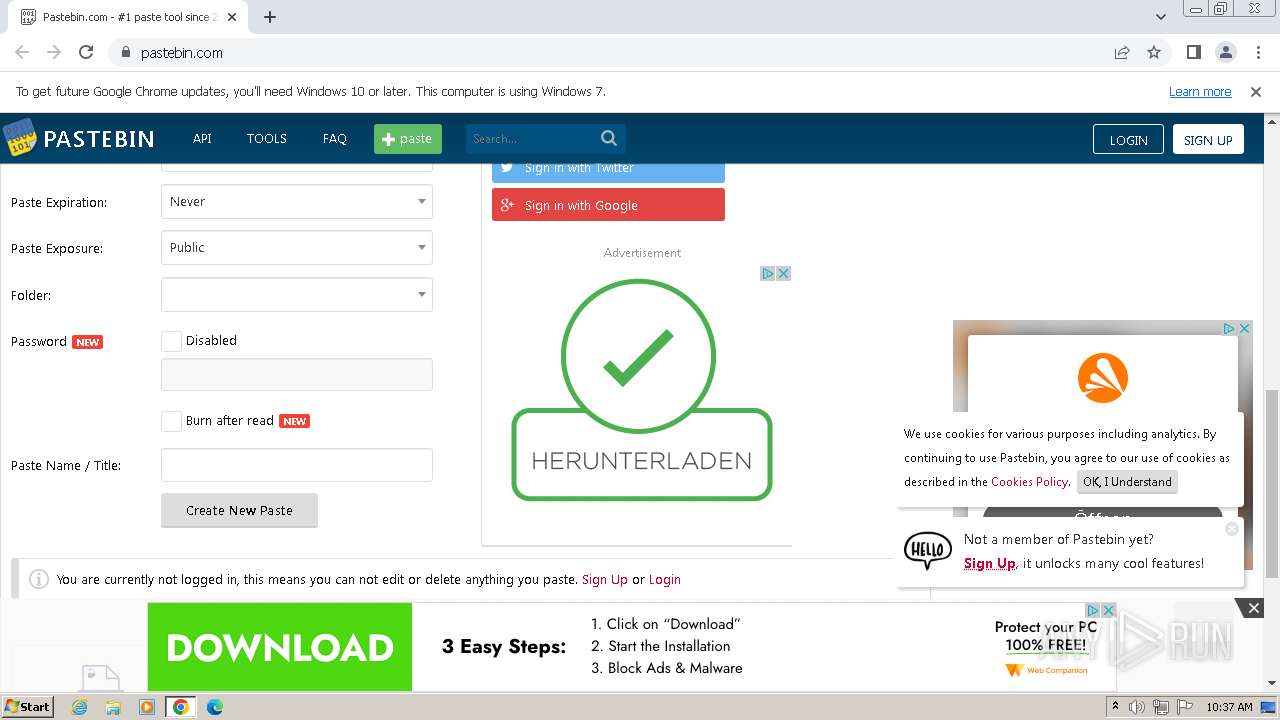Click the HERUNTERLADEN ad image
1280x720 pixels.
click(641, 392)
